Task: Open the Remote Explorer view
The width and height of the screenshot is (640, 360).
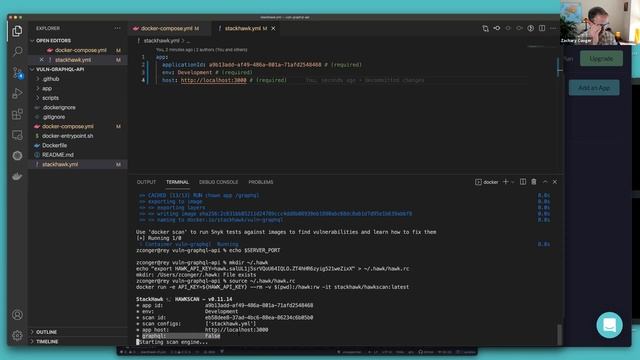Action: tap(17, 135)
